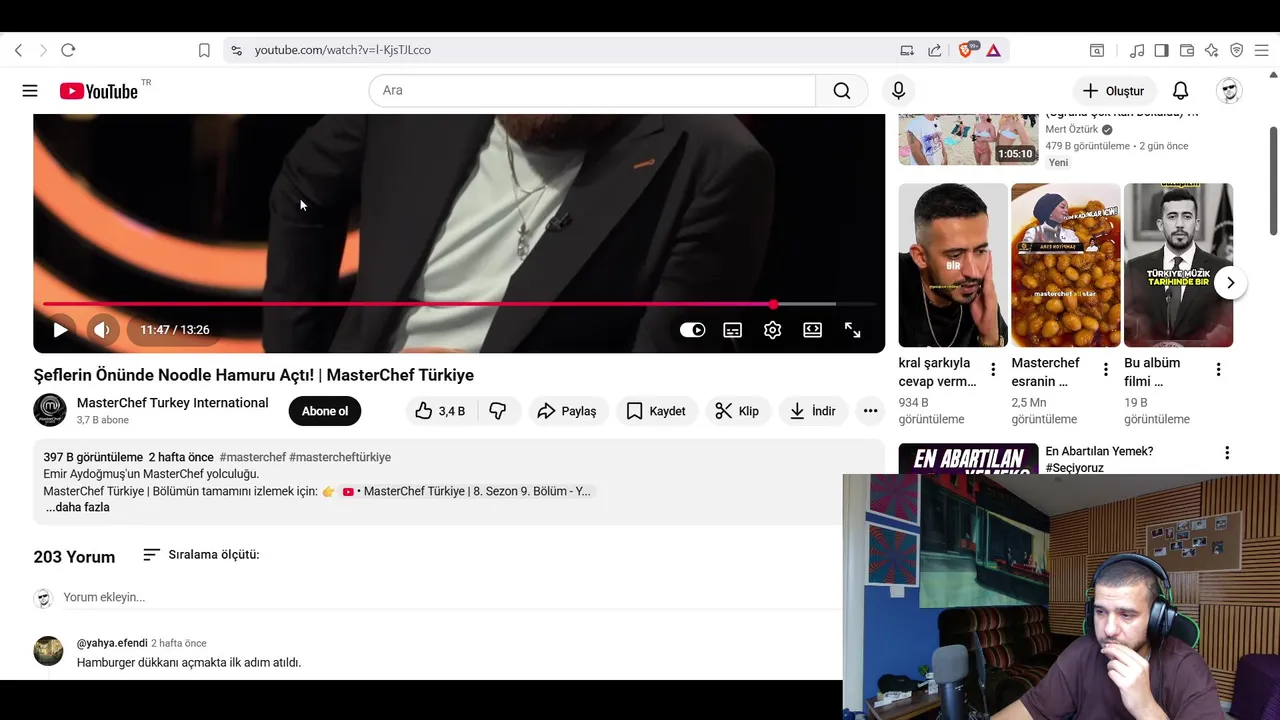1280x720 pixels.
Task: Open "Masterchef esranin" short thumbnail
Action: [1066, 265]
